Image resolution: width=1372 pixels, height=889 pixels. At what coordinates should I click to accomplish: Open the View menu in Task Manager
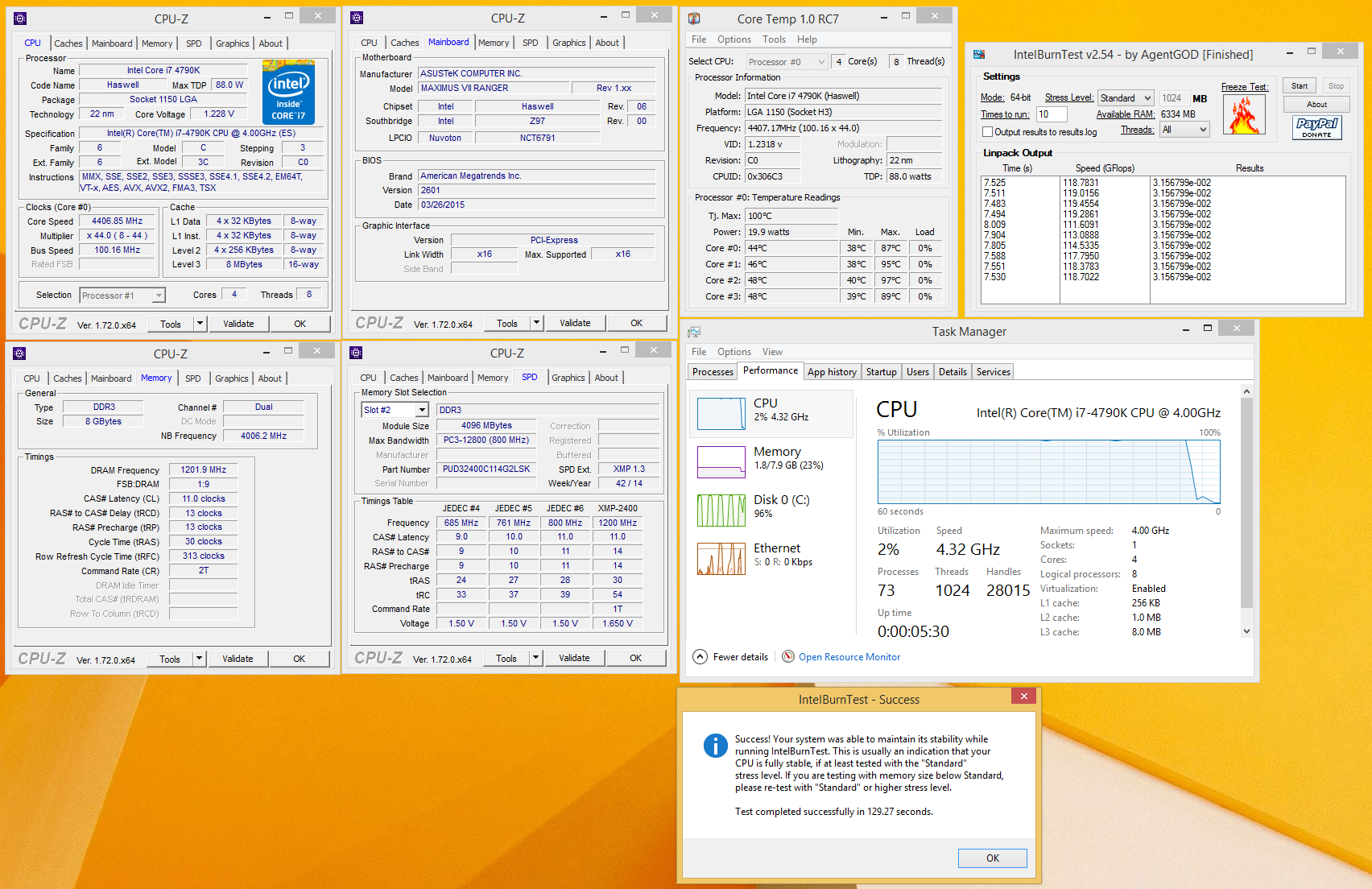(772, 352)
